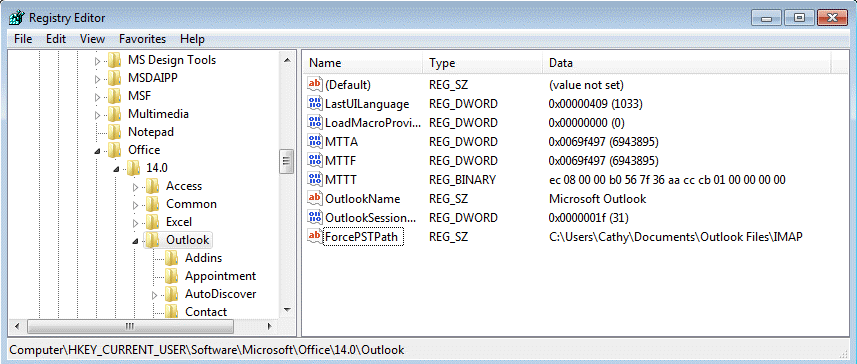Select the Addins folder icon

click(x=171, y=258)
